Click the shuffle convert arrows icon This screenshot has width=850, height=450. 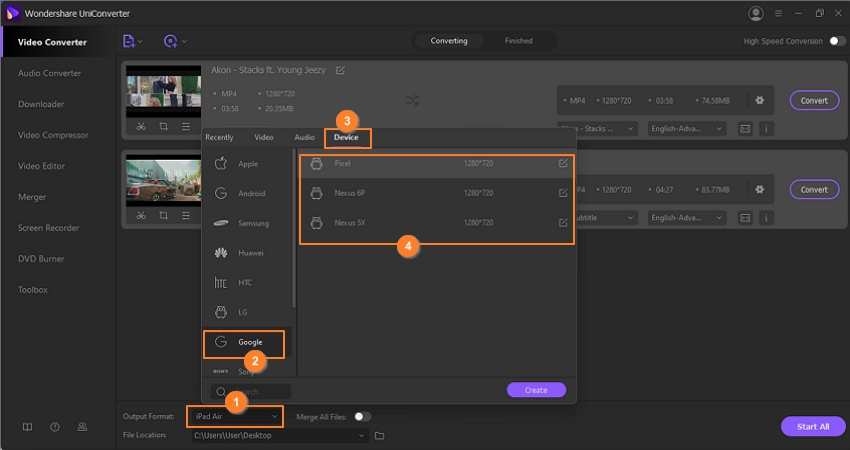[413, 100]
